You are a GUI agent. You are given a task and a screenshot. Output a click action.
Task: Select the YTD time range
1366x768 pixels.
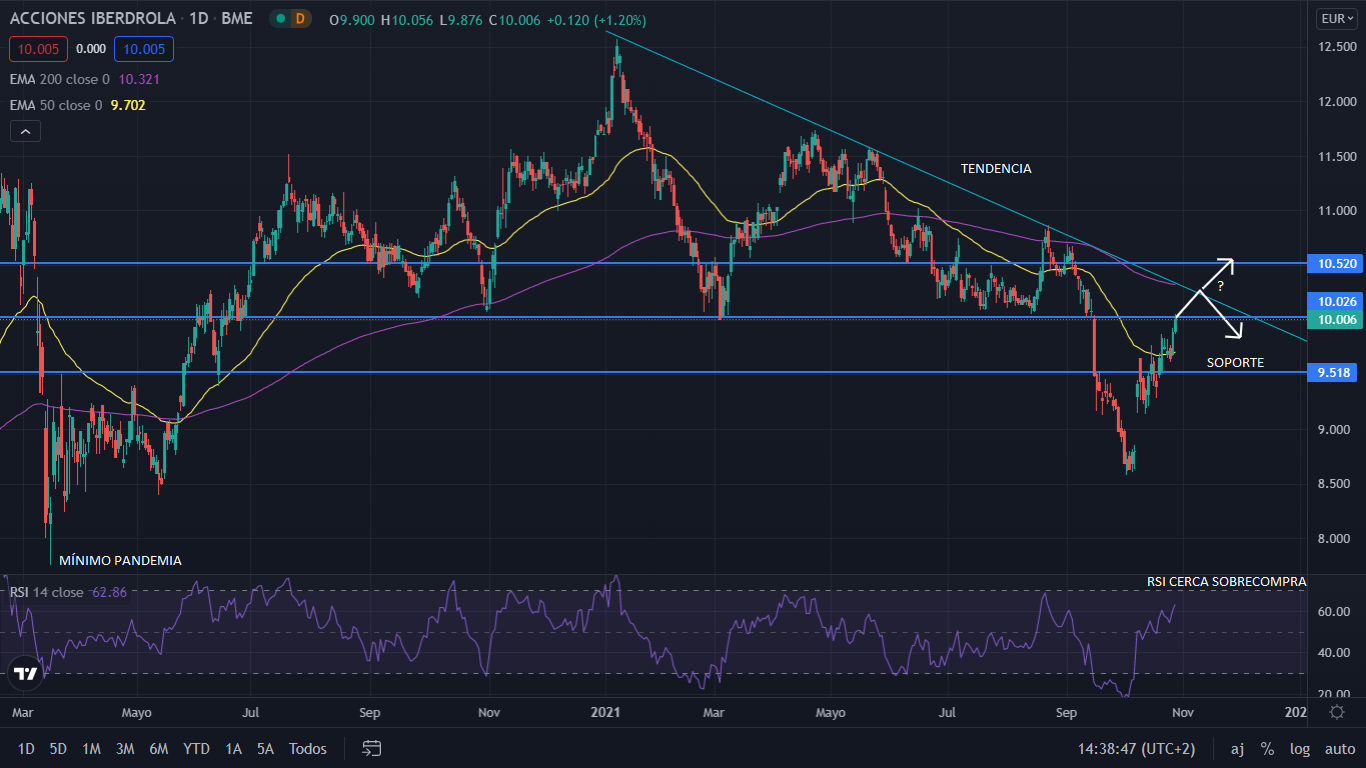coord(197,748)
